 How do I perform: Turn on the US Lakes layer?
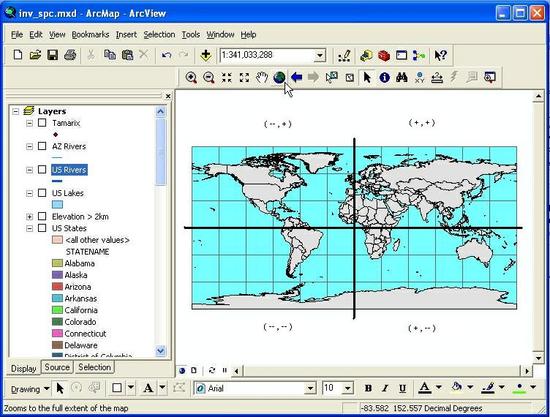[42, 193]
